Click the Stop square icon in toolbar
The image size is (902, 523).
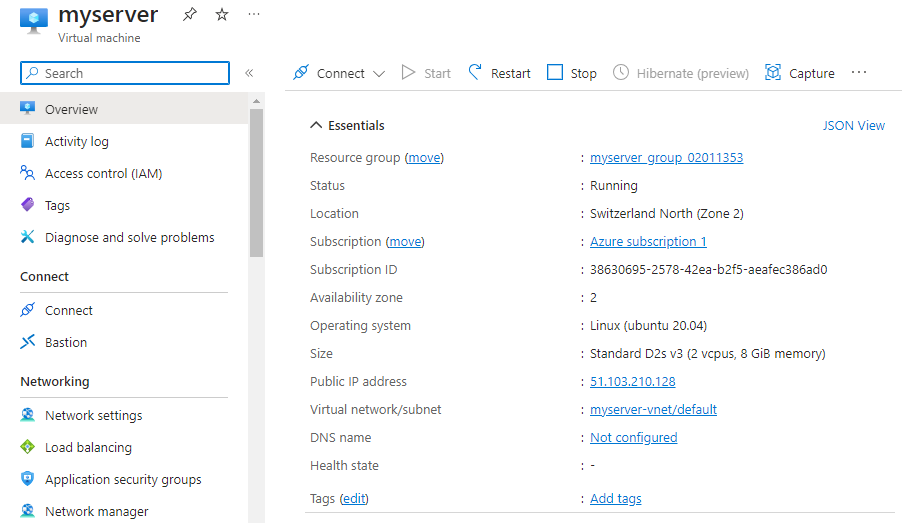555,72
